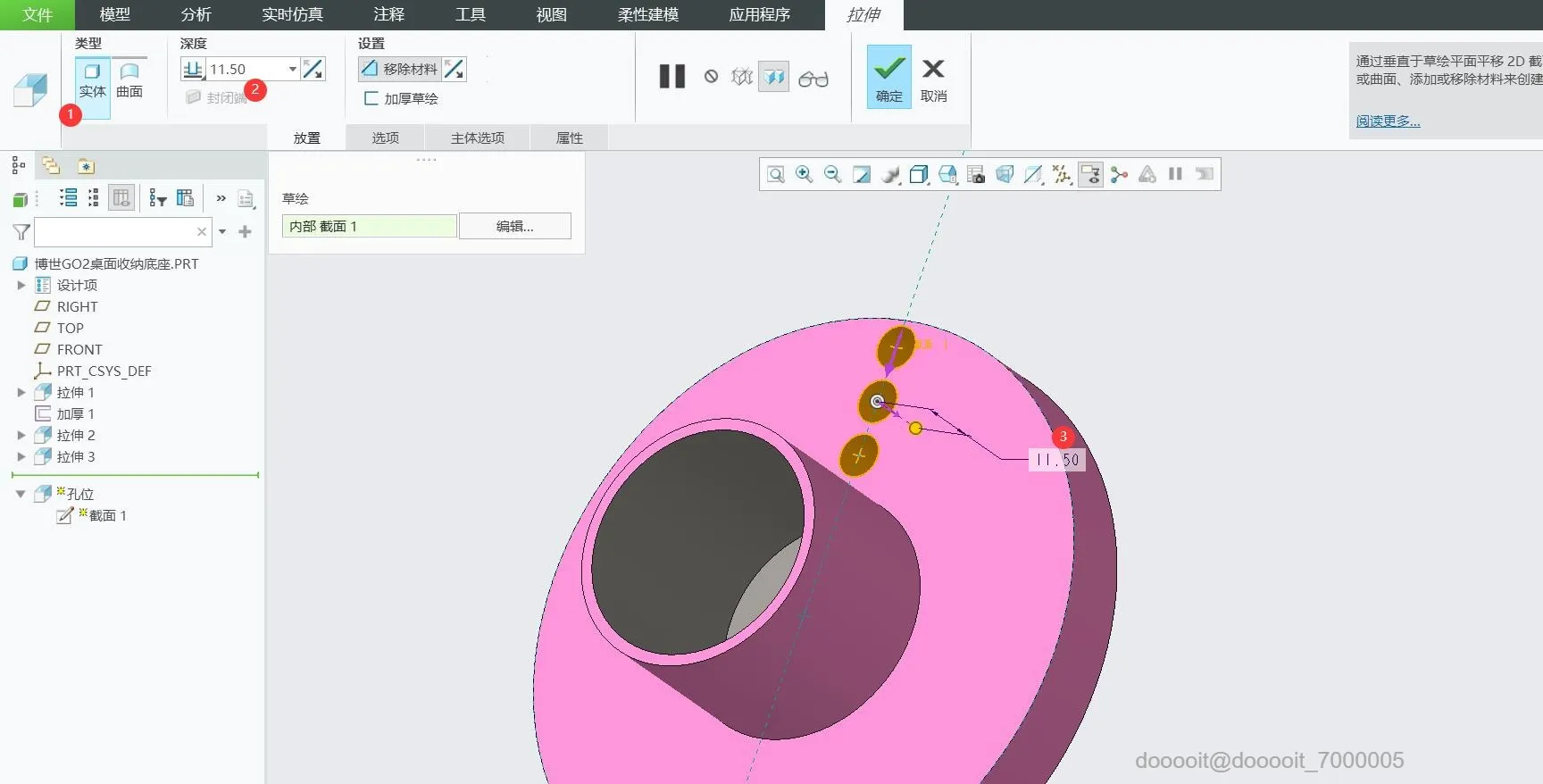Click the Repaint screen icon
This screenshot has width=1543, height=784.
pos(861,175)
